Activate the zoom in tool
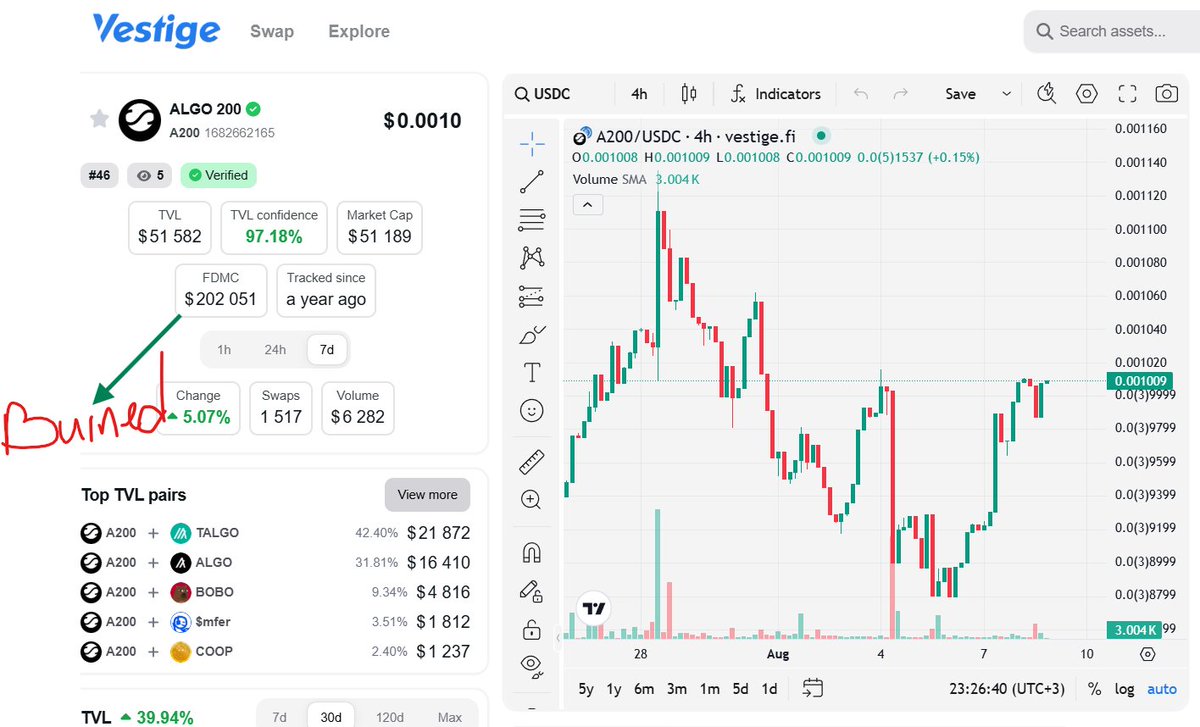The height and width of the screenshot is (727, 1200). [x=532, y=499]
